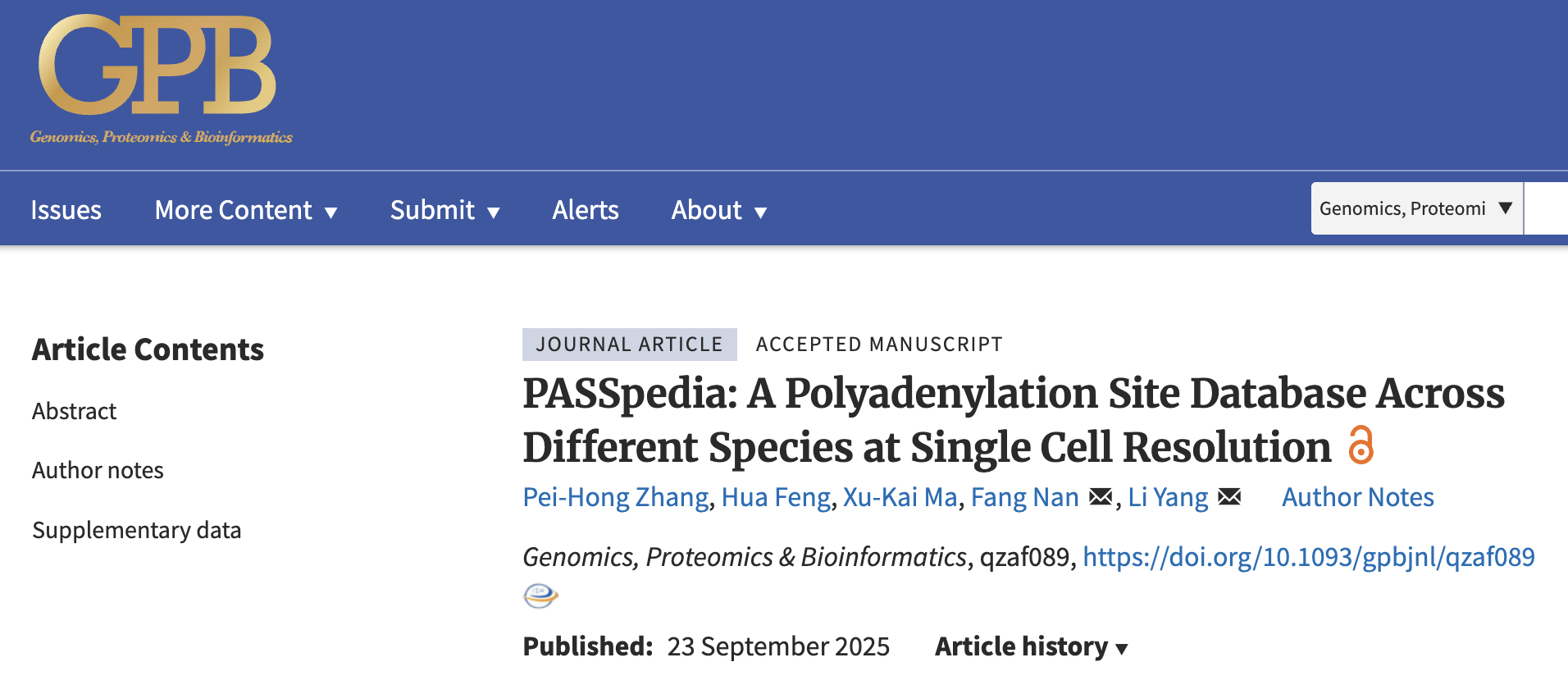Click email envelope icon after Li Yang

pyautogui.click(x=1228, y=497)
